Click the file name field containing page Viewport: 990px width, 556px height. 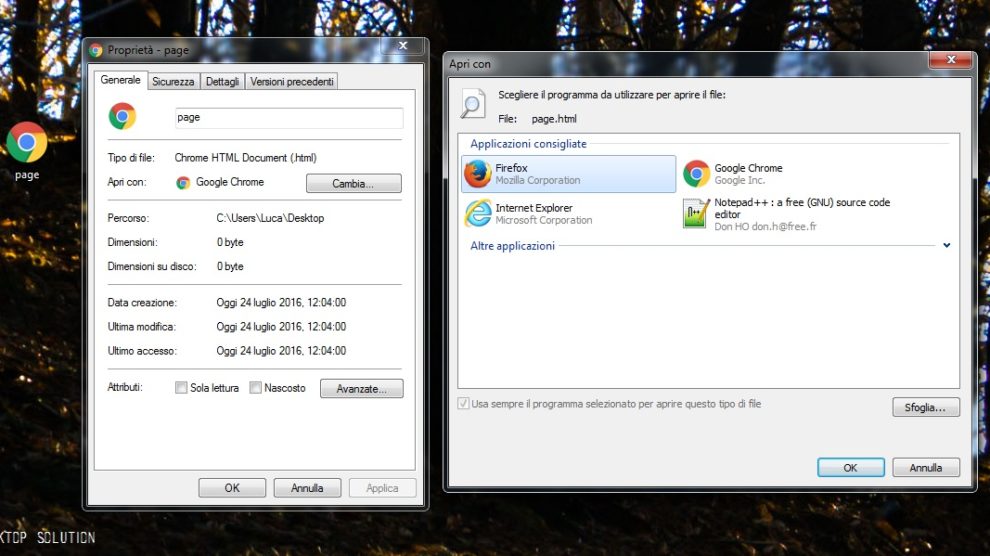pos(289,117)
